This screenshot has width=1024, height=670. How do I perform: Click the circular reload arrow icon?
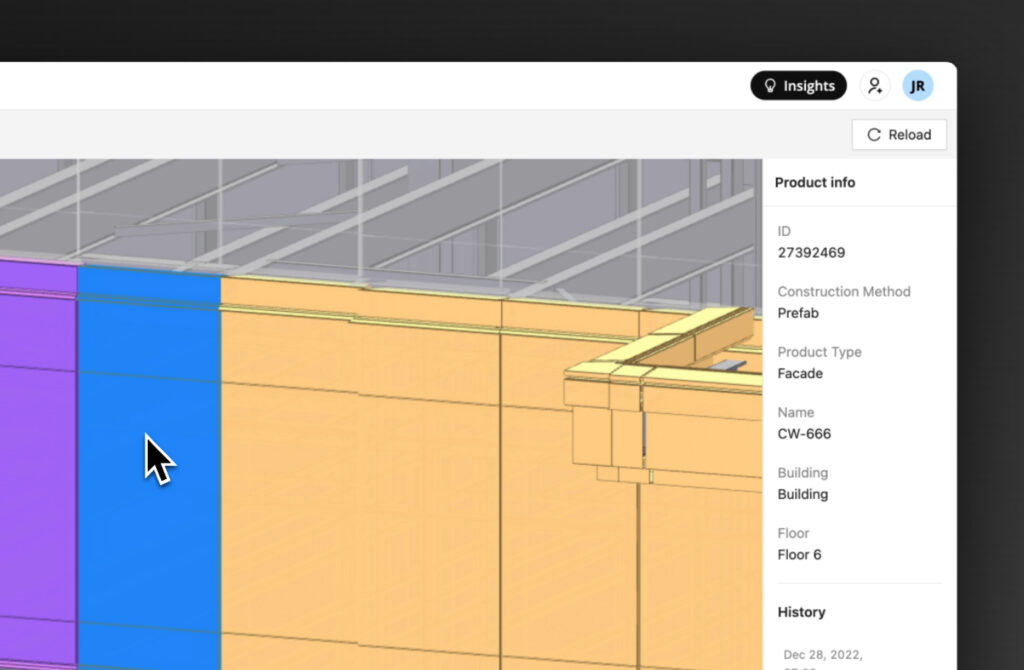(x=874, y=135)
